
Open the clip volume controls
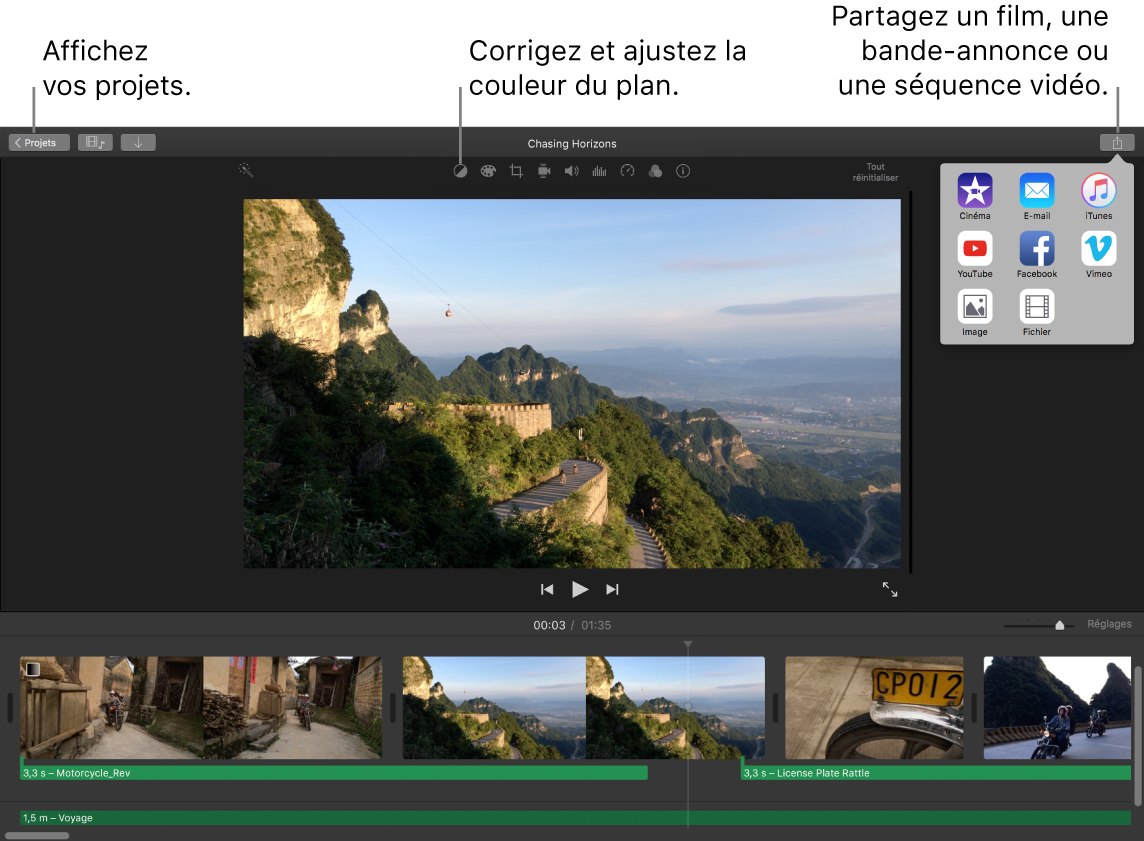click(x=571, y=170)
